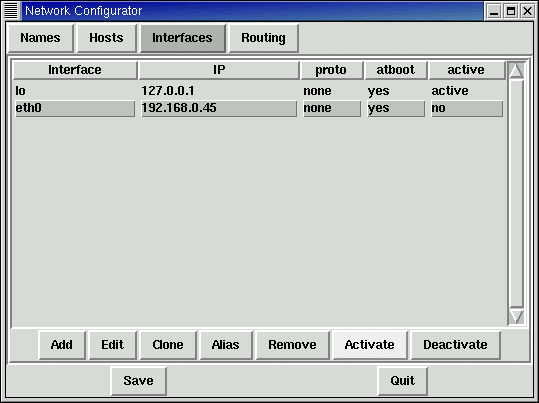Create an Alias for the interface

(x=226, y=345)
